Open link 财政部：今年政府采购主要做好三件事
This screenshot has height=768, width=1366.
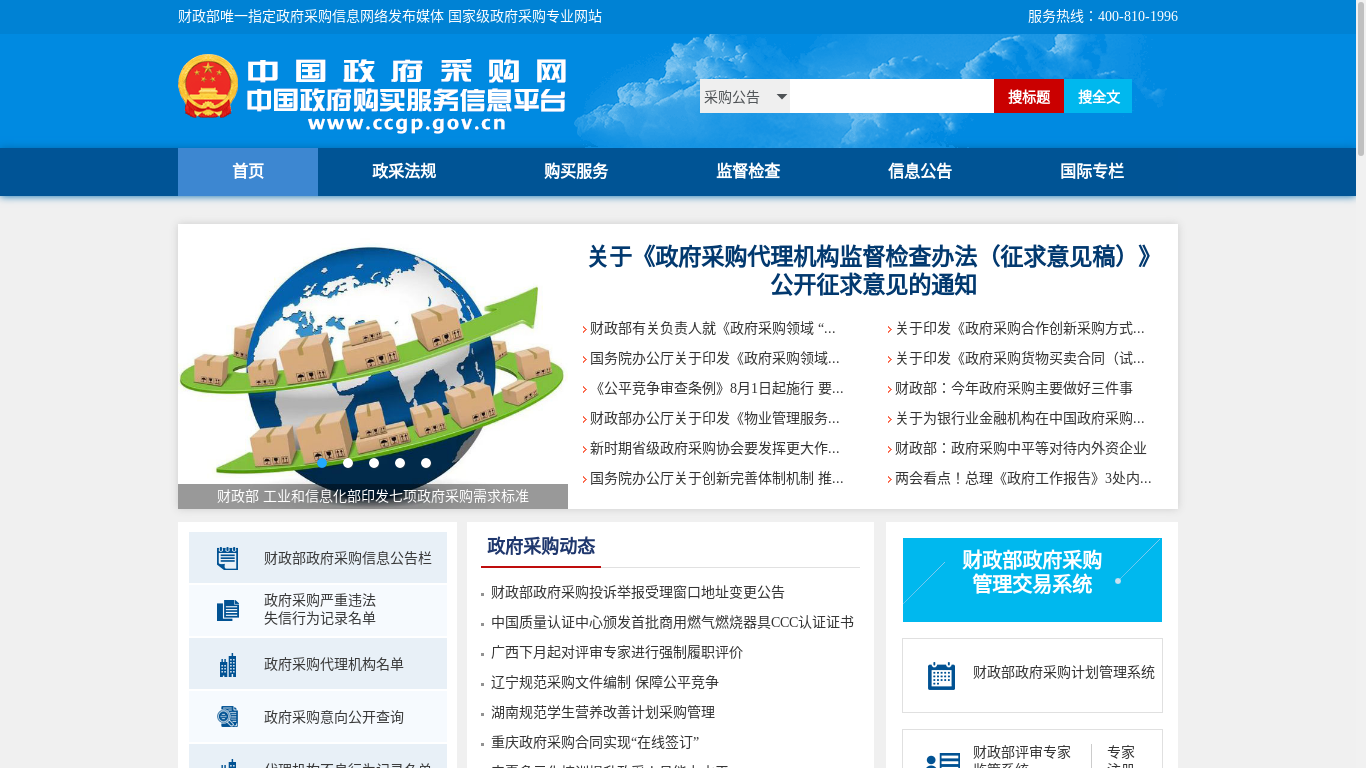point(1013,388)
